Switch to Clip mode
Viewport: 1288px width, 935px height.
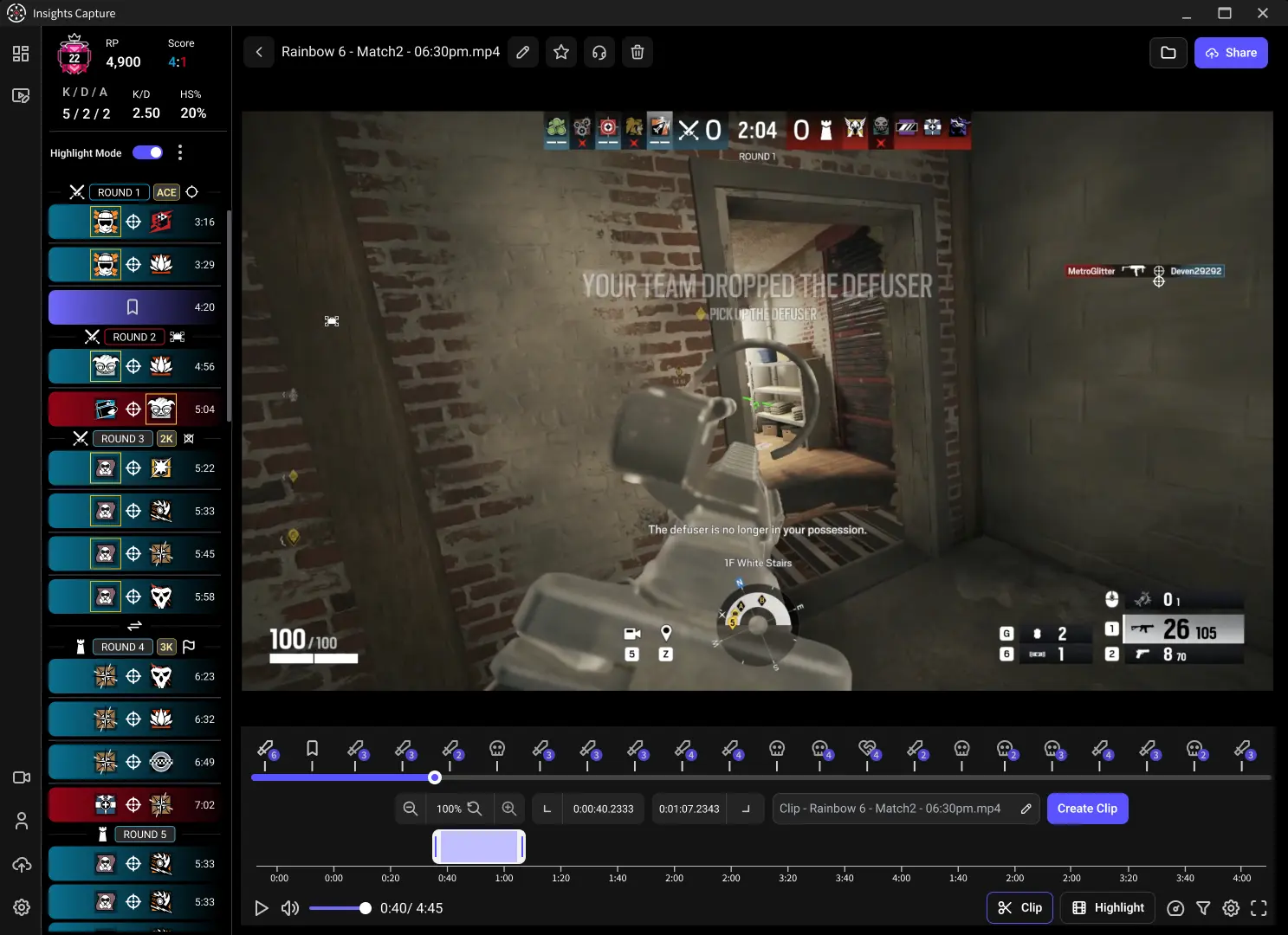point(1019,907)
